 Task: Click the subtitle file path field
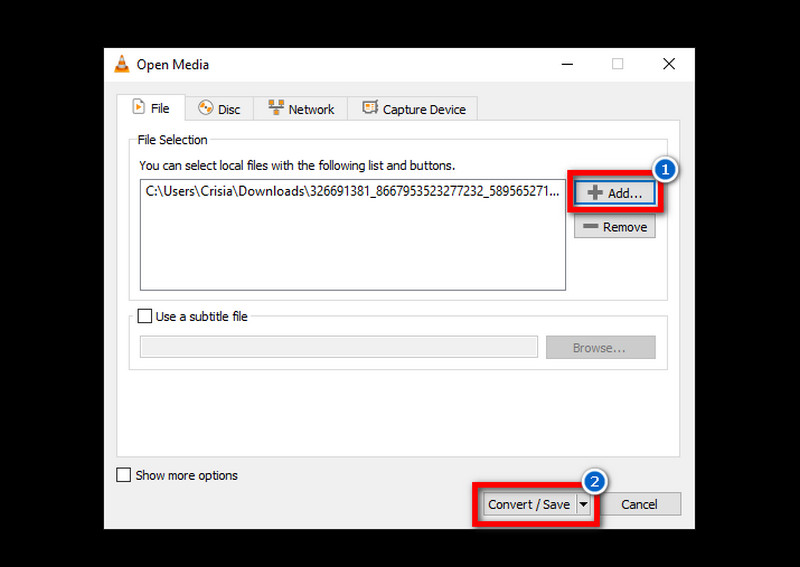(x=338, y=348)
